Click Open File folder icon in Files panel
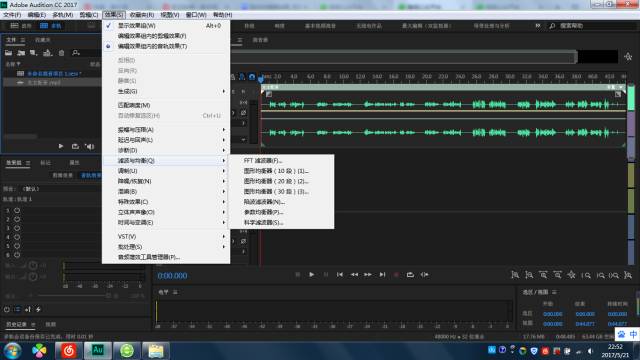This screenshot has width=640, height=360. (x=8, y=53)
